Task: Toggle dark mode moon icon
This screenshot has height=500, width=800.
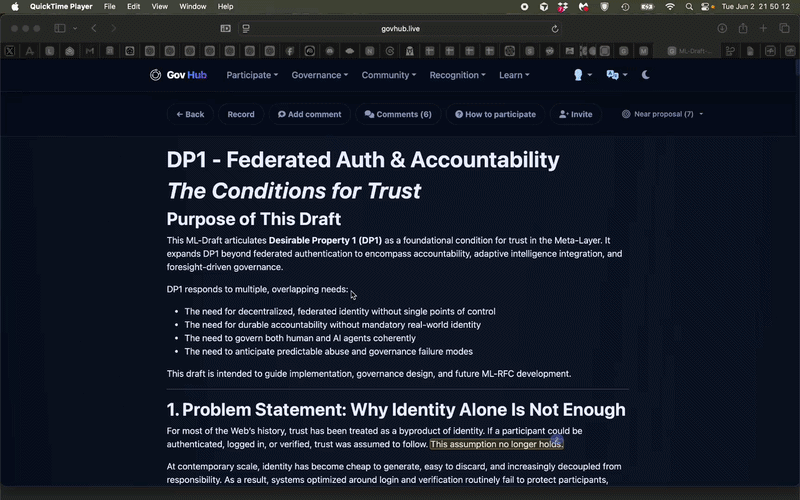Action: 645,75
